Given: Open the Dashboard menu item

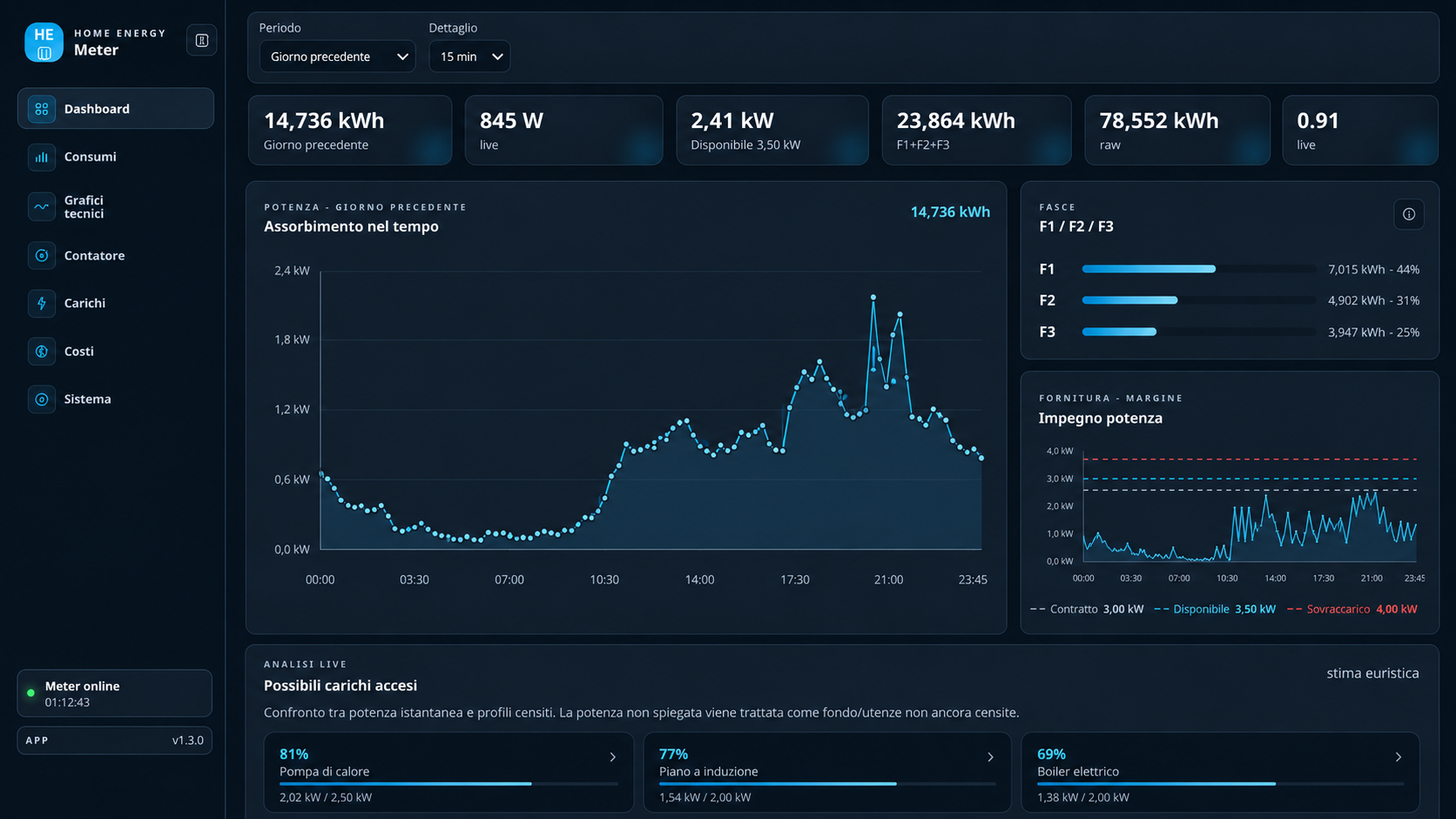Looking at the screenshot, I should pyautogui.click(x=115, y=109).
